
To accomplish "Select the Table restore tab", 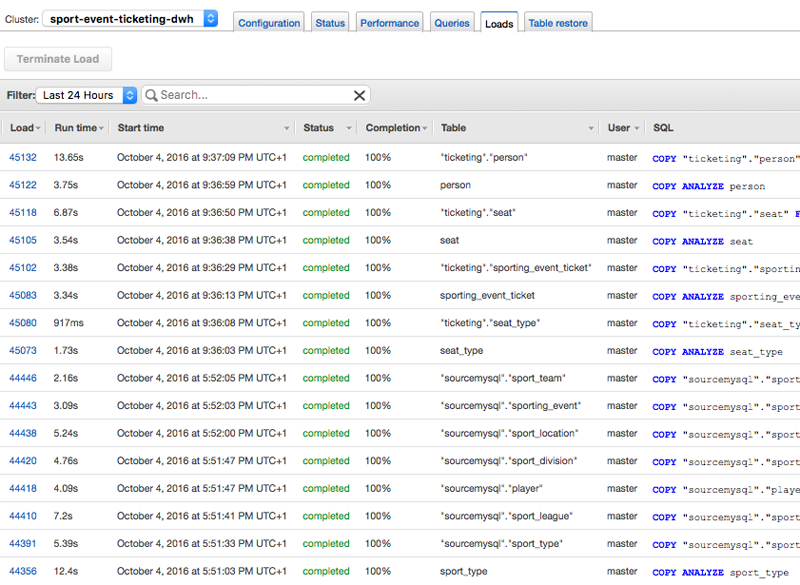I will pos(558,23).
